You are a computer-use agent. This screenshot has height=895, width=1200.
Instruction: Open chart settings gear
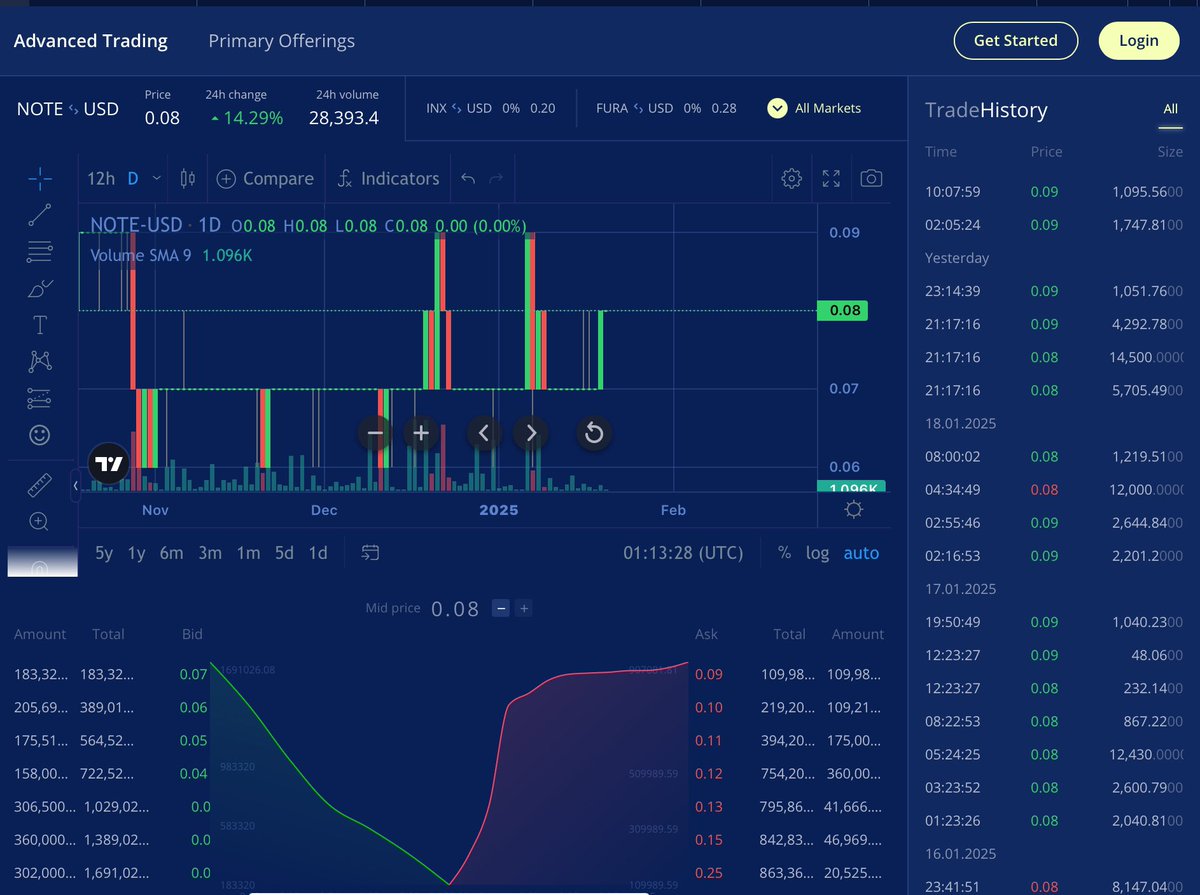point(791,179)
